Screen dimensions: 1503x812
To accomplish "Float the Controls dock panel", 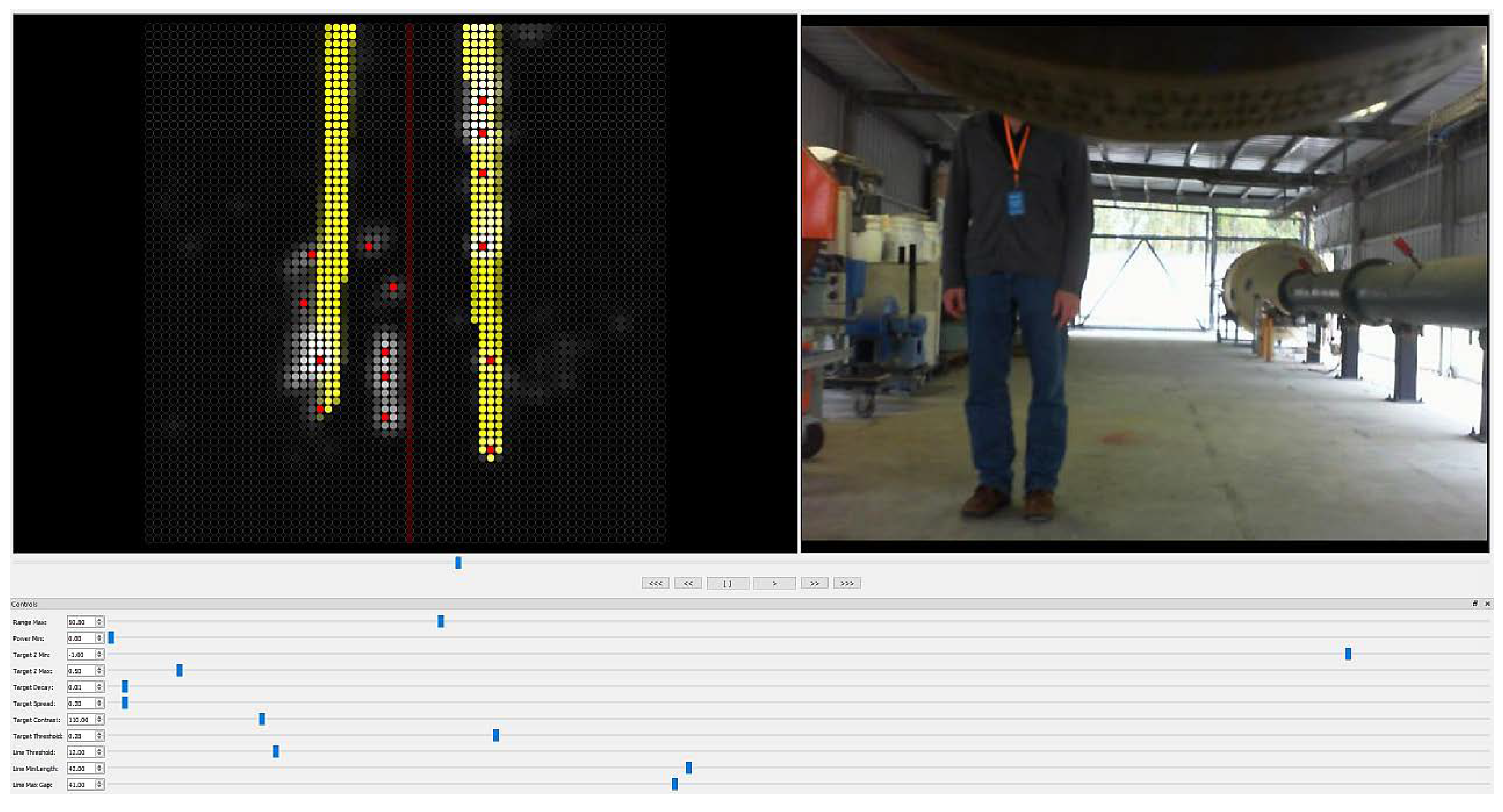I will coord(1475,604).
